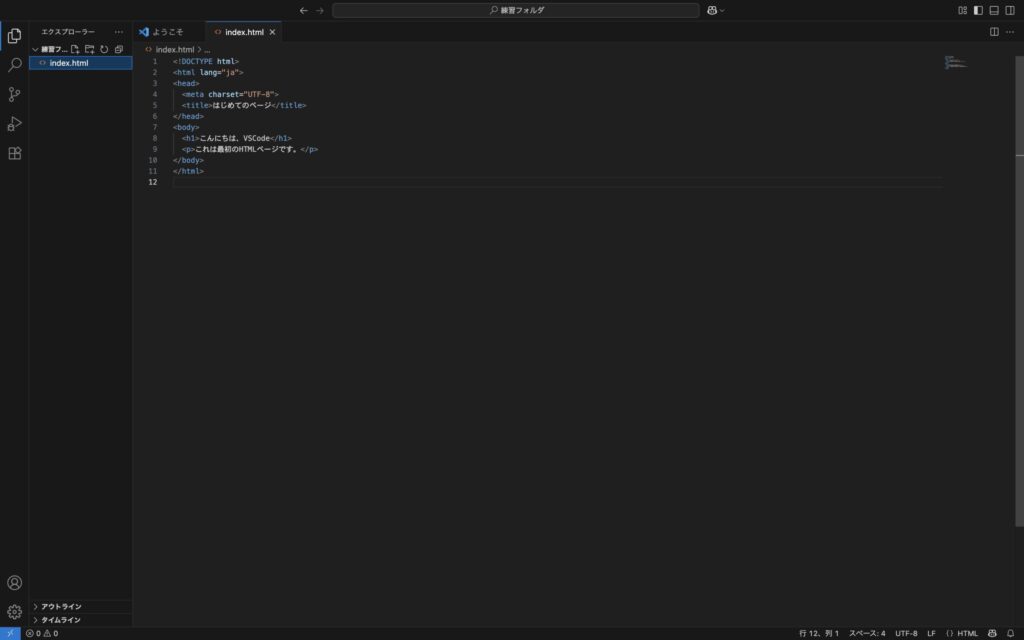1024x640 pixels.
Task: Click the closing </html> line
Action: [x=188, y=171]
